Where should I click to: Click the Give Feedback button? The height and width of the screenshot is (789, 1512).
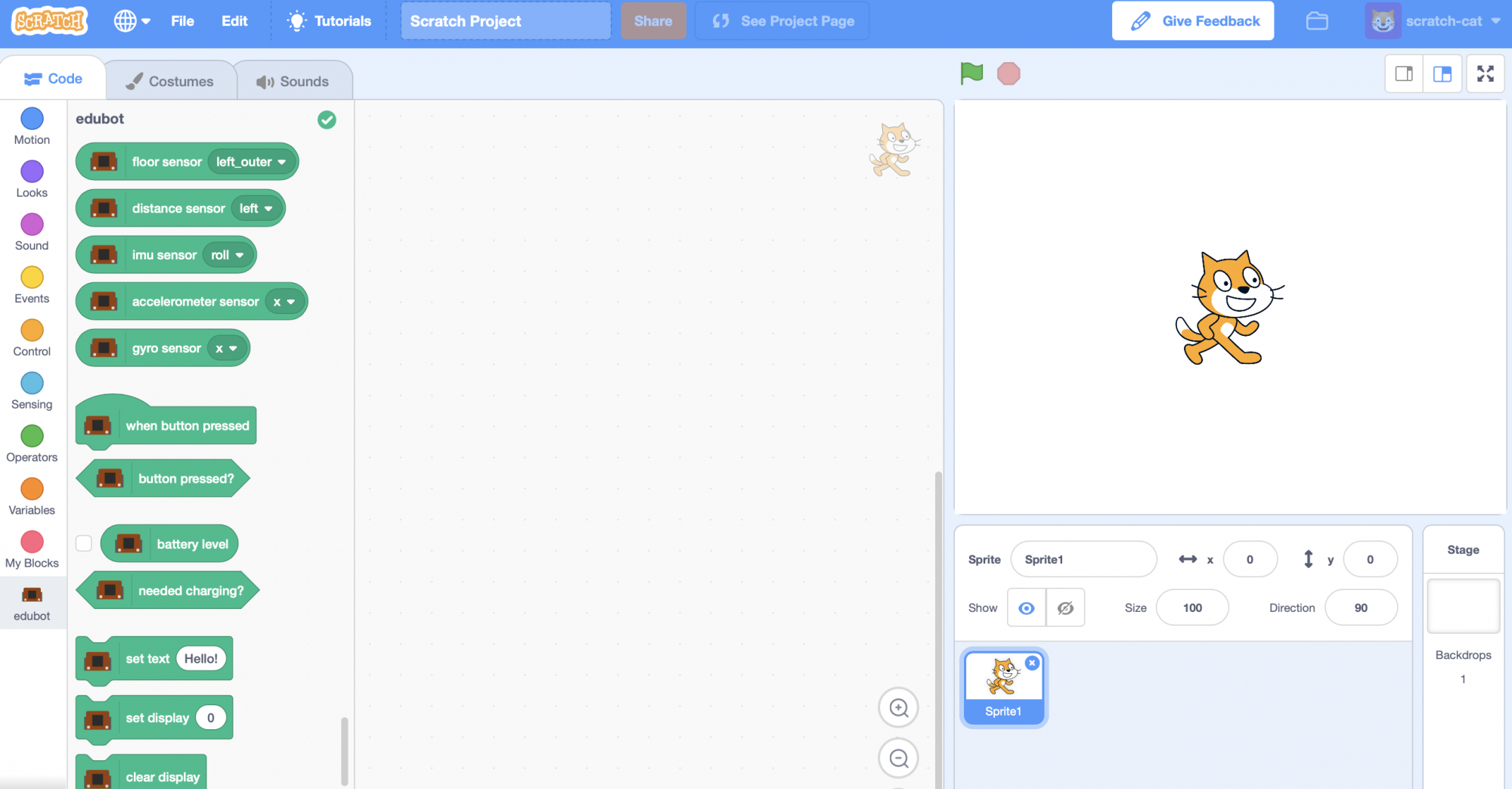coord(1192,21)
